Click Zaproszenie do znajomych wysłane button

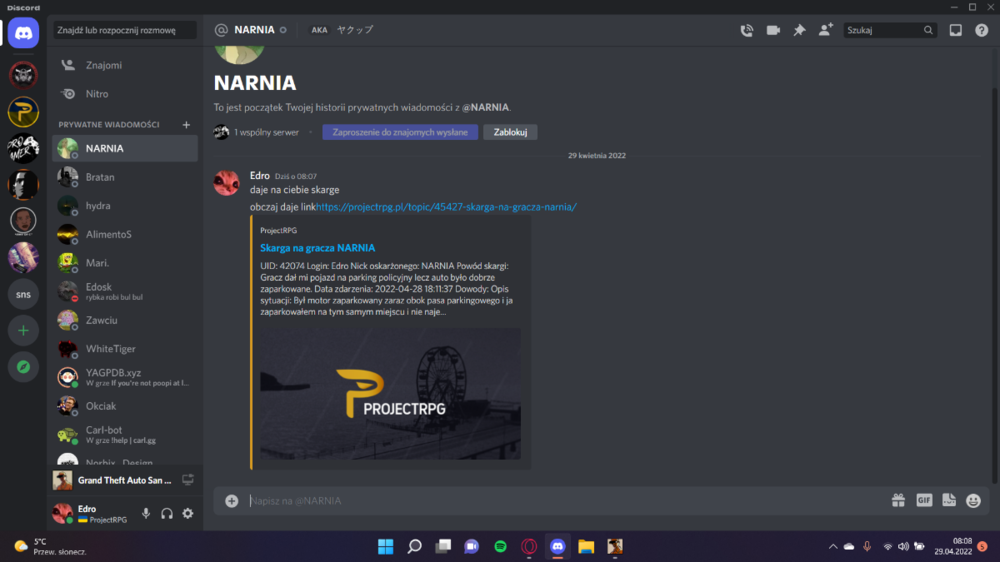pyautogui.click(x=400, y=132)
